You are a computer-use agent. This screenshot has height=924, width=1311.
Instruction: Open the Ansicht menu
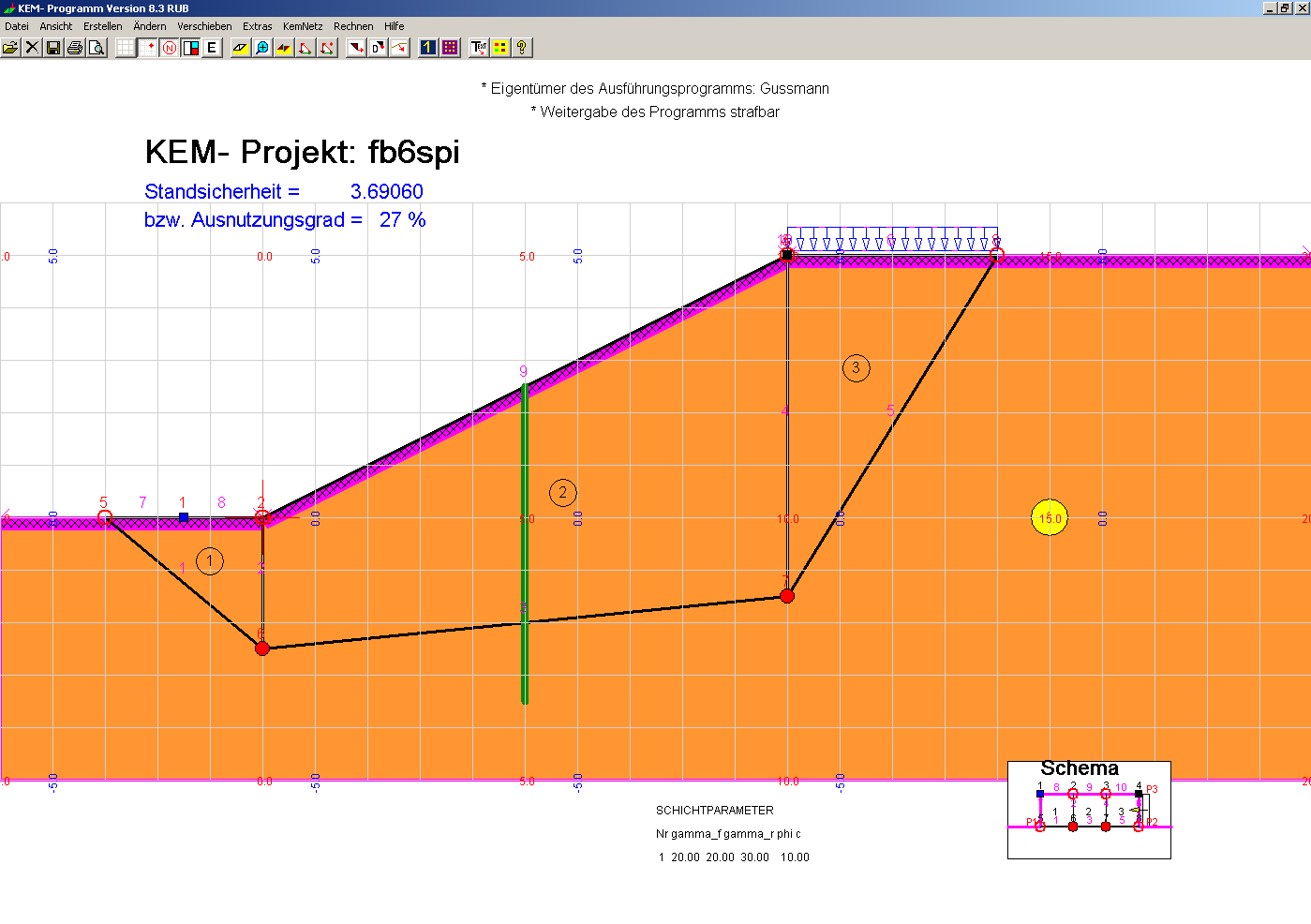click(x=56, y=26)
